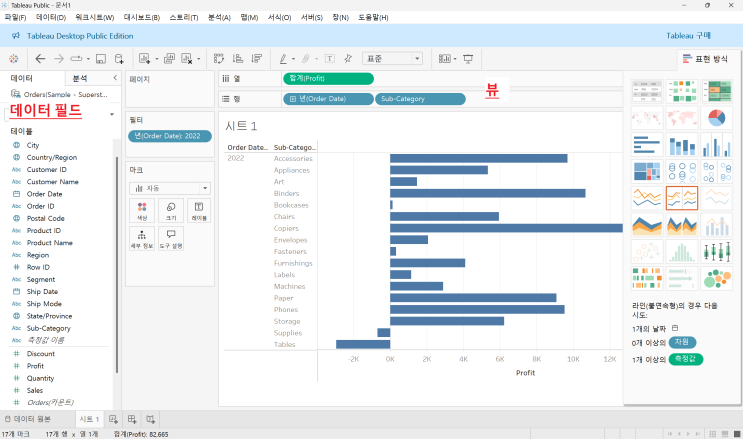Image resolution: width=743 pixels, height=439 pixels.
Task: Click the Copiers bar in the chart
Action: point(506,228)
